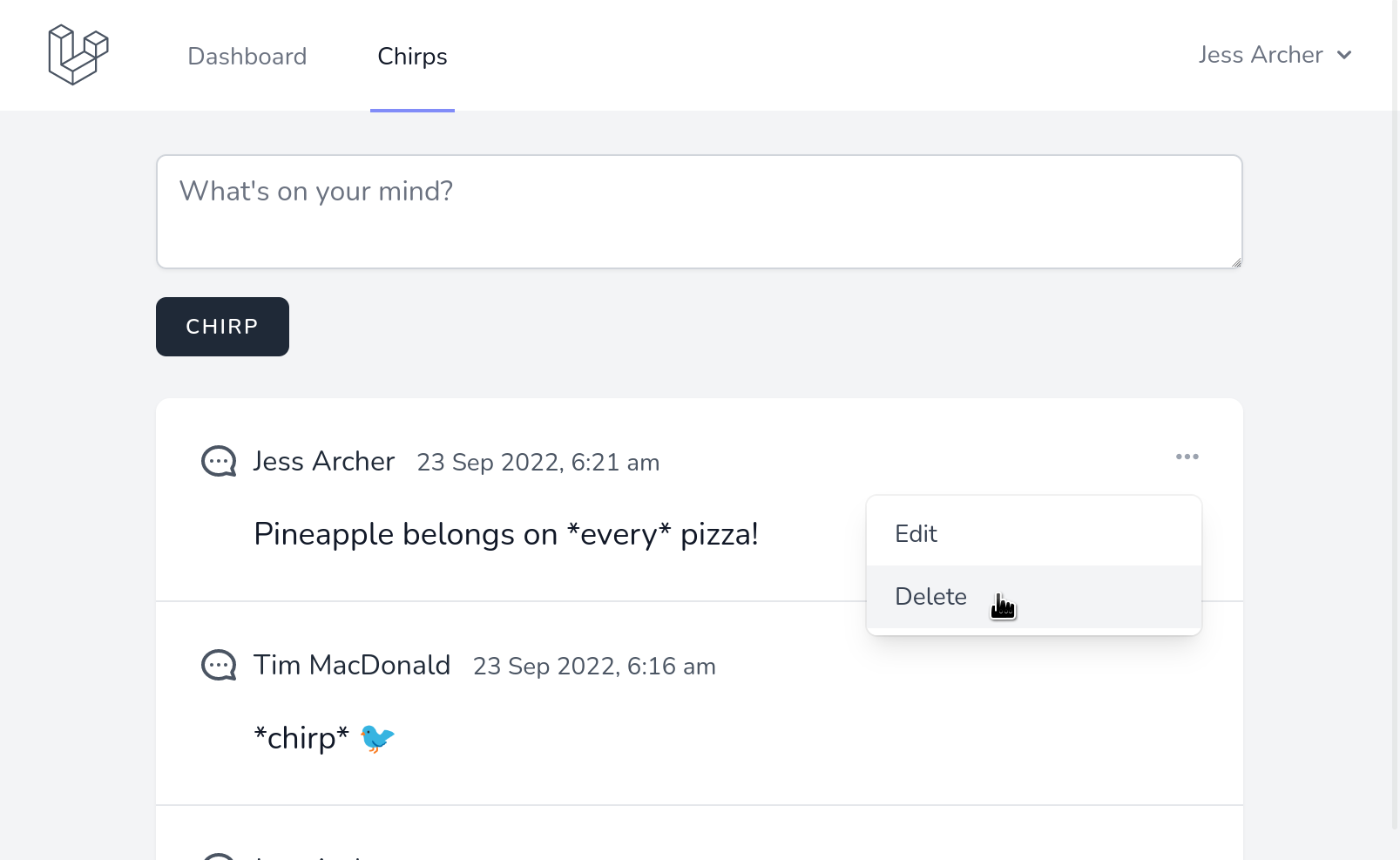
Task: Open the three-dots menu on Jess Archer's chirp
Action: click(1187, 457)
